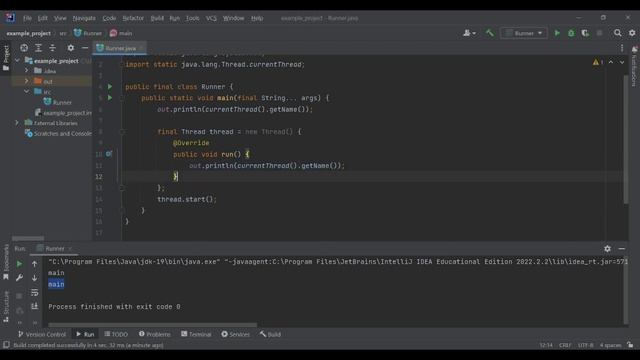Open the user account icon dropdown
Viewport: 640px width, 360px height.
pyautogui.click(x=469, y=33)
